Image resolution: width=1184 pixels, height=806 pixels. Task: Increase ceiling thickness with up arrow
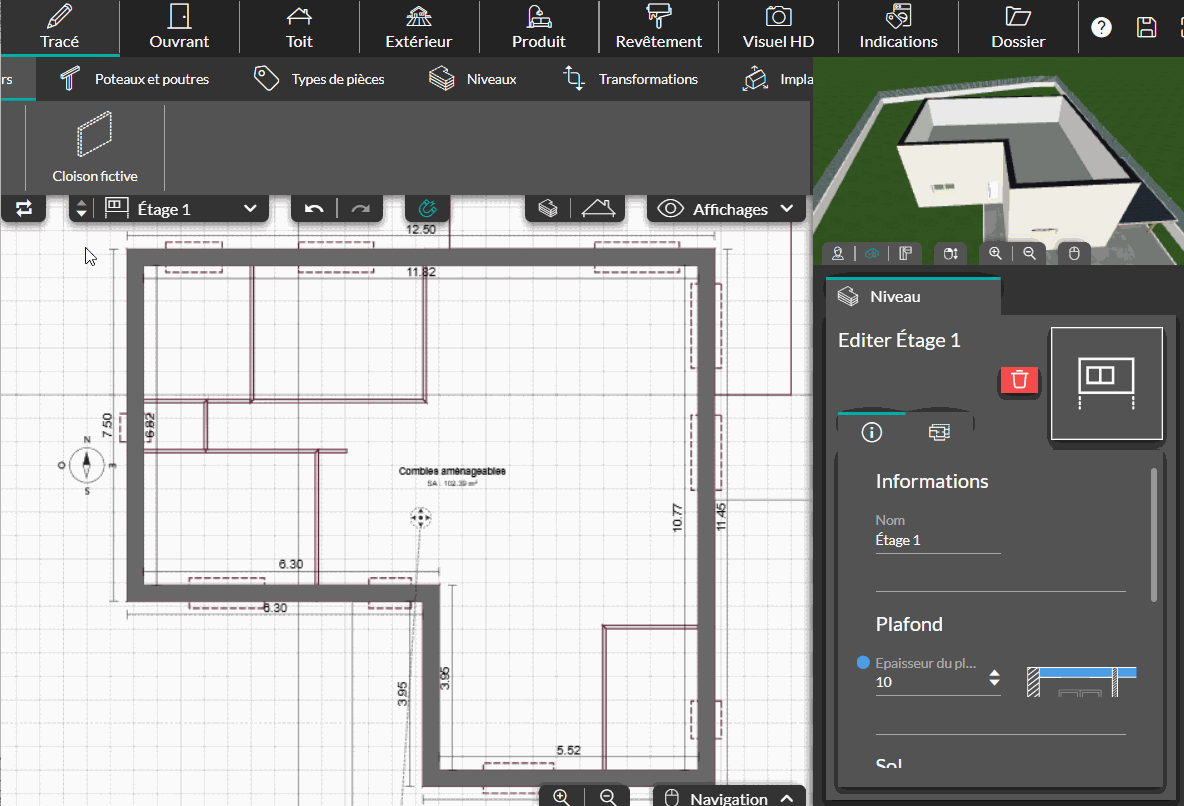coord(994,673)
